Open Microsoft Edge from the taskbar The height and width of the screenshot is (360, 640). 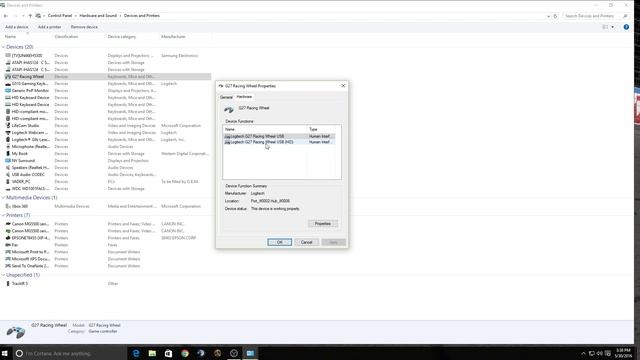[136, 353]
